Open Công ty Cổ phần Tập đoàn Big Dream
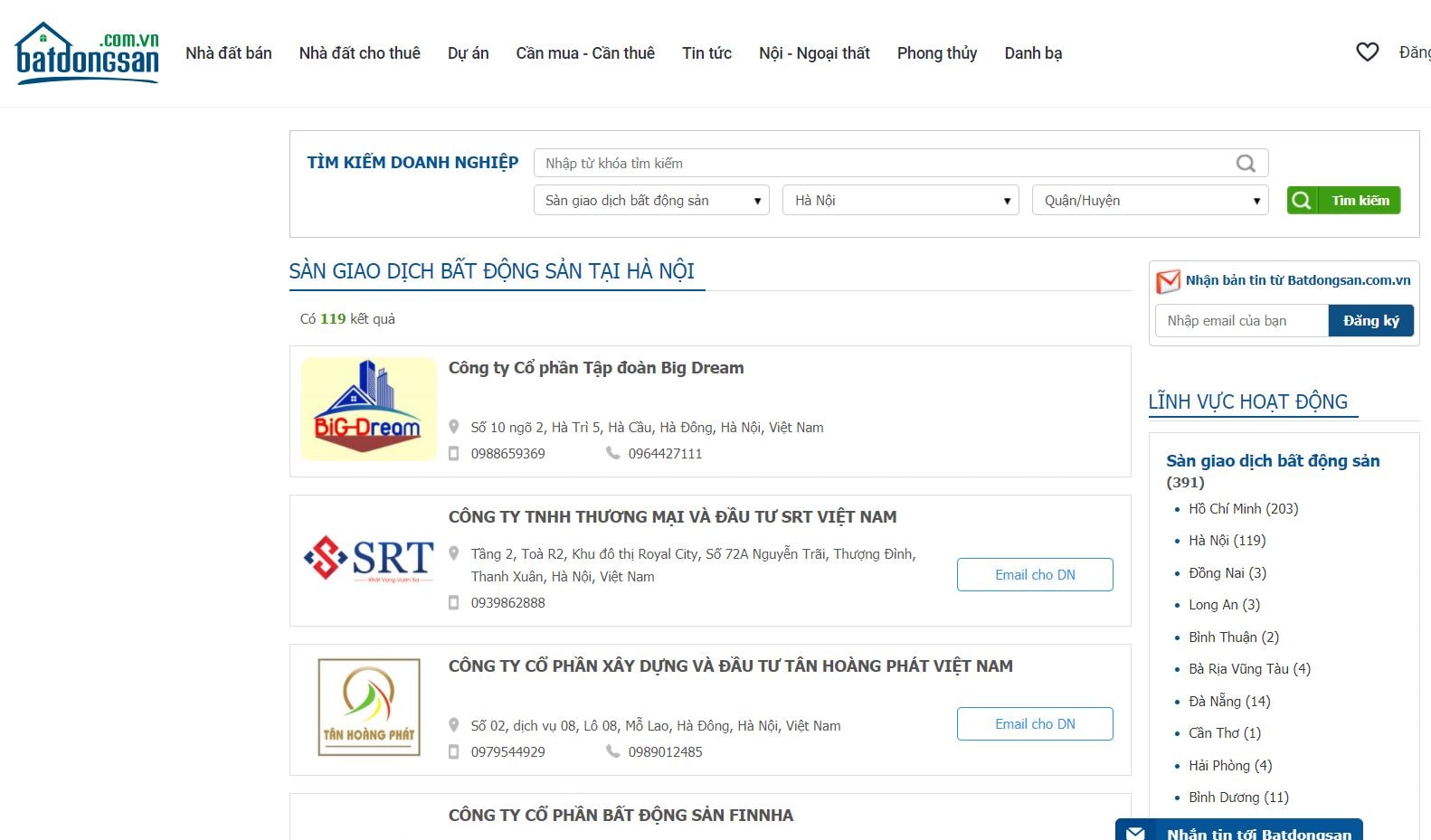The width and height of the screenshot is (1431, 840). coord(596,368)
